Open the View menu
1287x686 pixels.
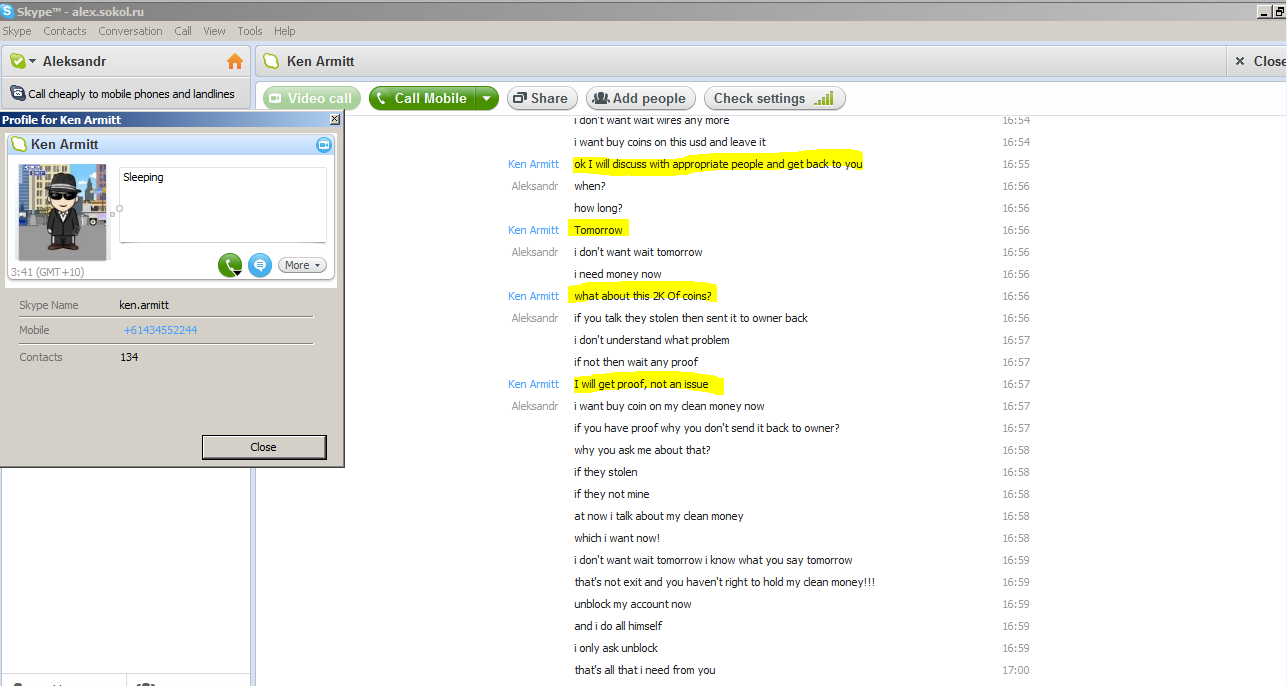[214, 31]
